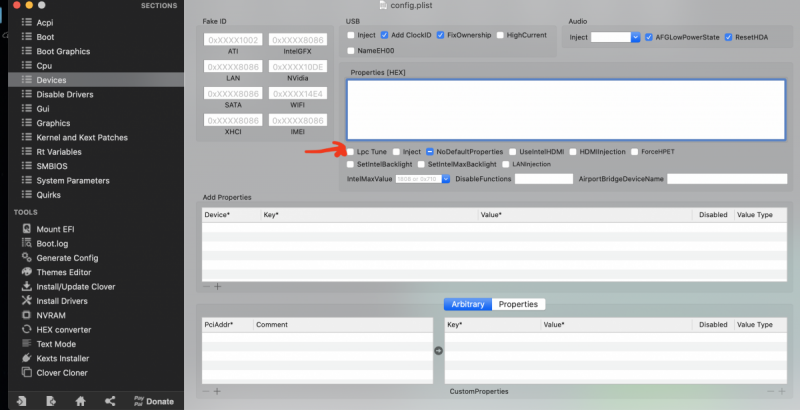The height and width of the screenshot is (410, 800).
Task: Open the Themes Editor tool
Action: coord(64,272)
